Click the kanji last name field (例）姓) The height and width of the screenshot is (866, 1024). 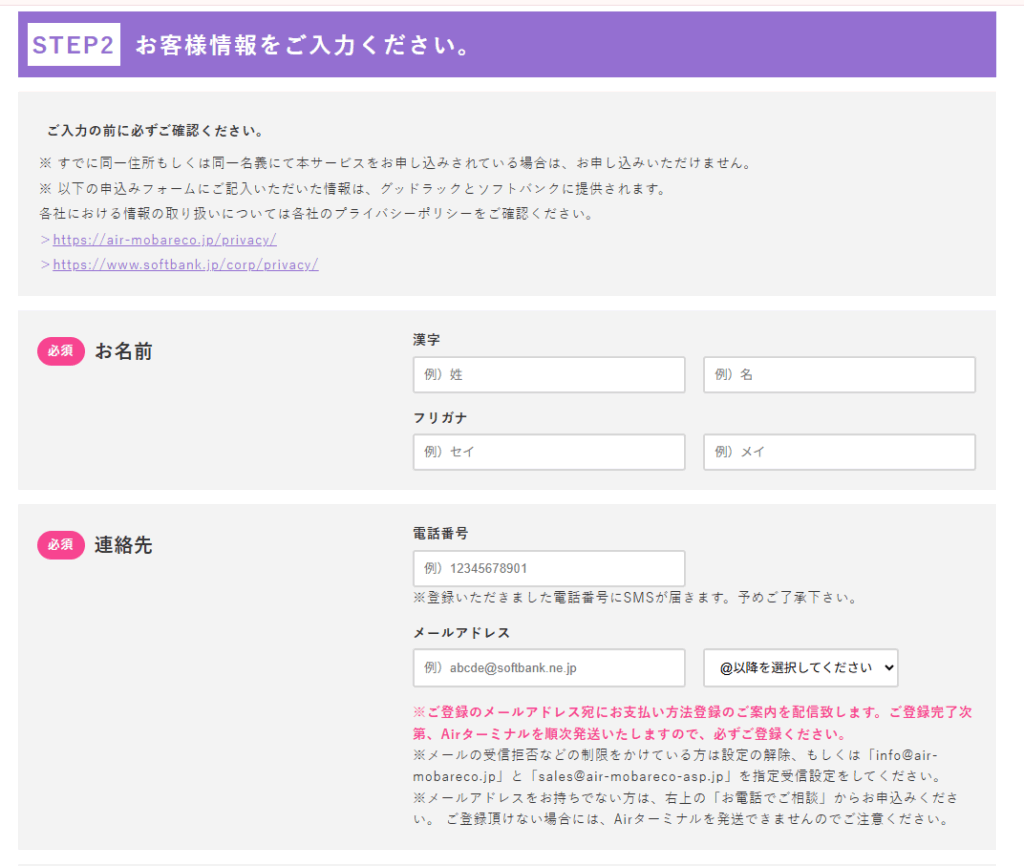549,375
